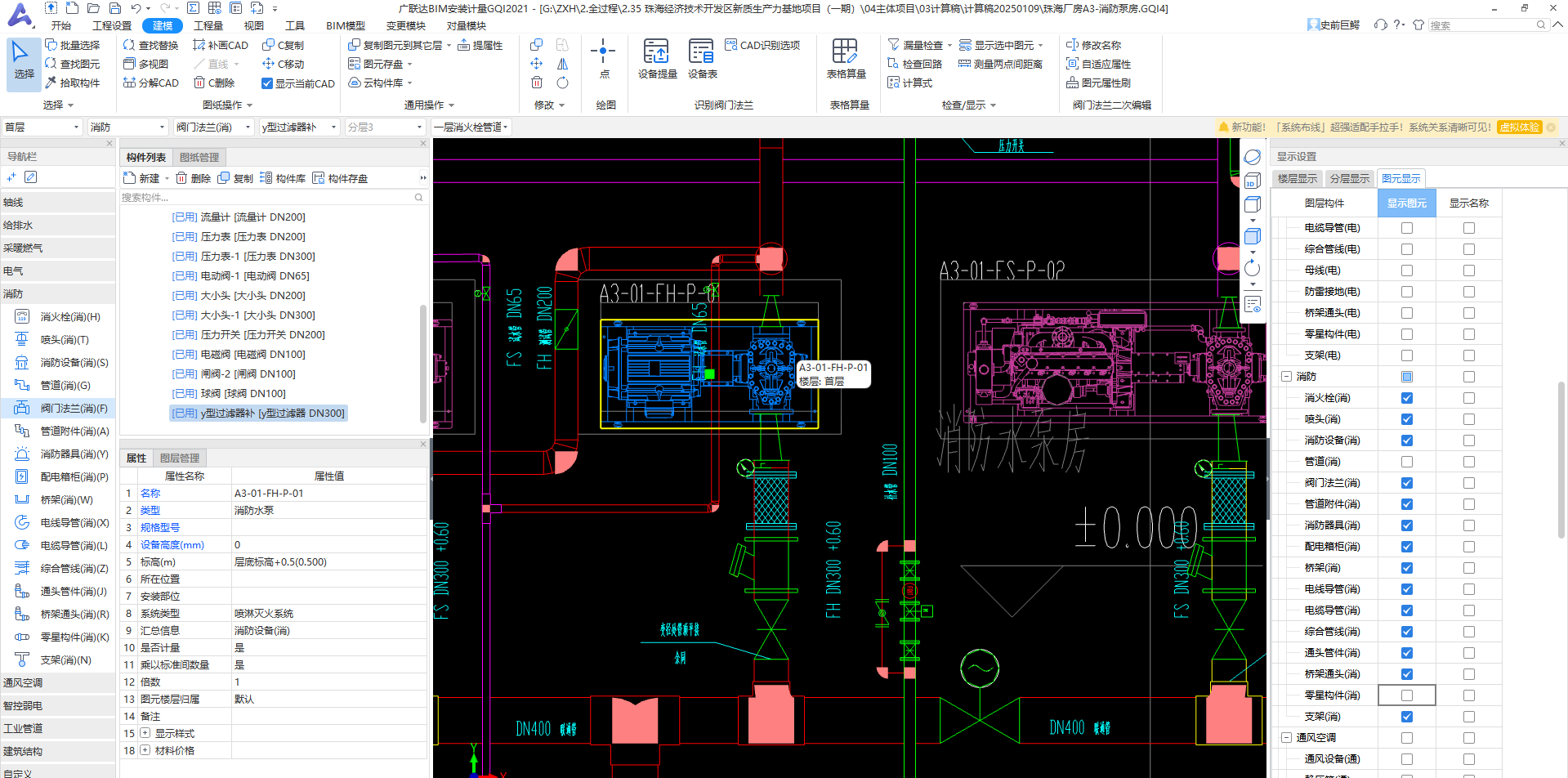Expand 显示样式 property row
Screen dimensions: 1568x778
tap(145, 733)
